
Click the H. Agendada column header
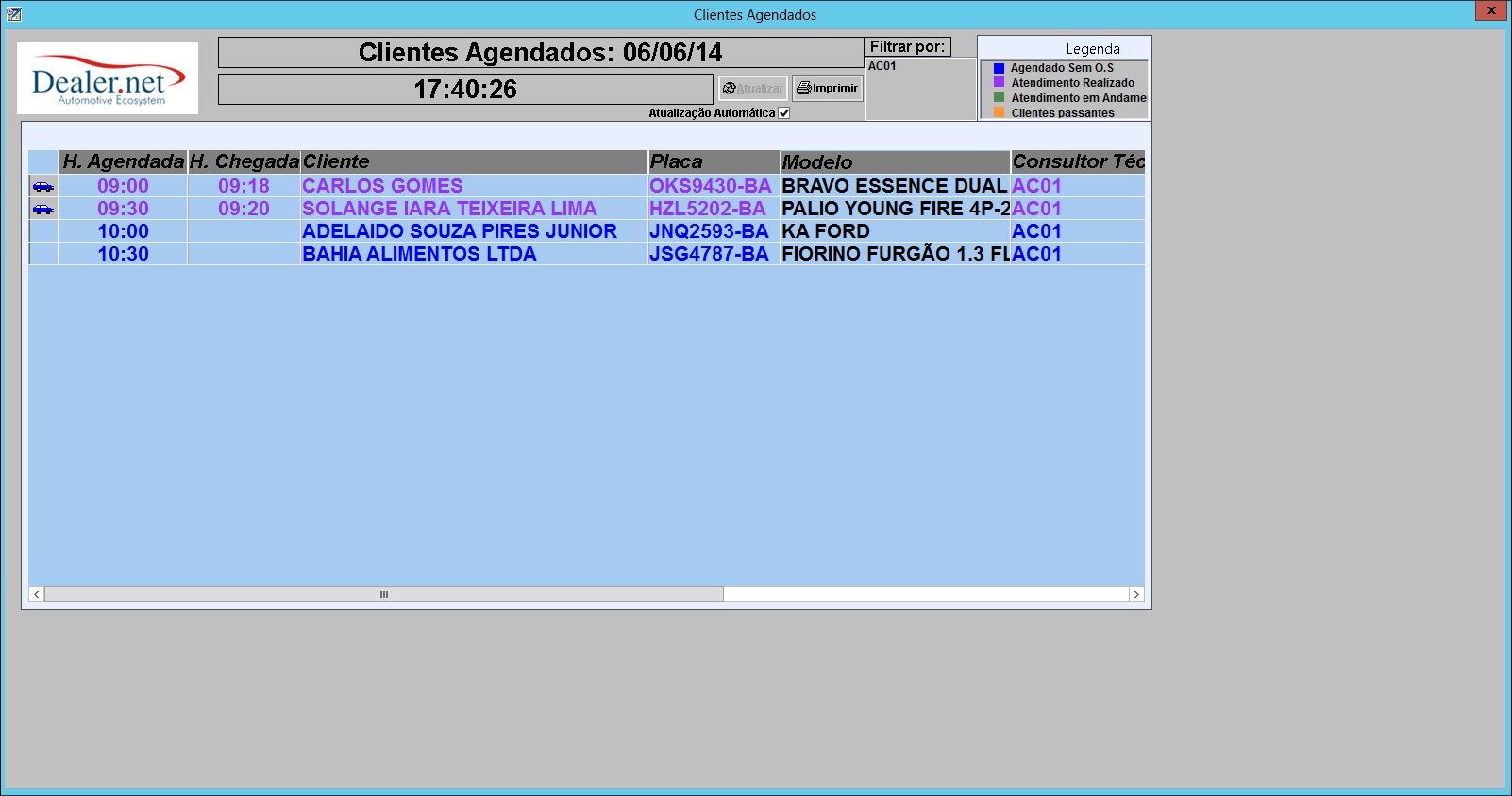tap(124, 161)
